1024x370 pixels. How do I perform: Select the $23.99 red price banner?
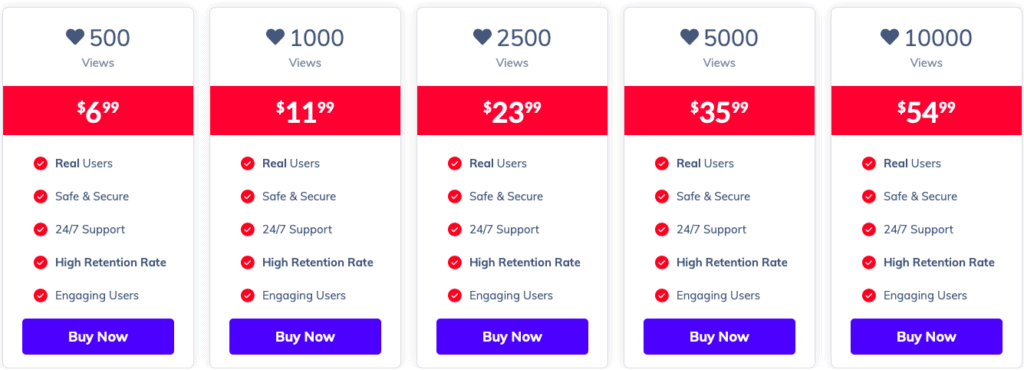click(512, 110)
